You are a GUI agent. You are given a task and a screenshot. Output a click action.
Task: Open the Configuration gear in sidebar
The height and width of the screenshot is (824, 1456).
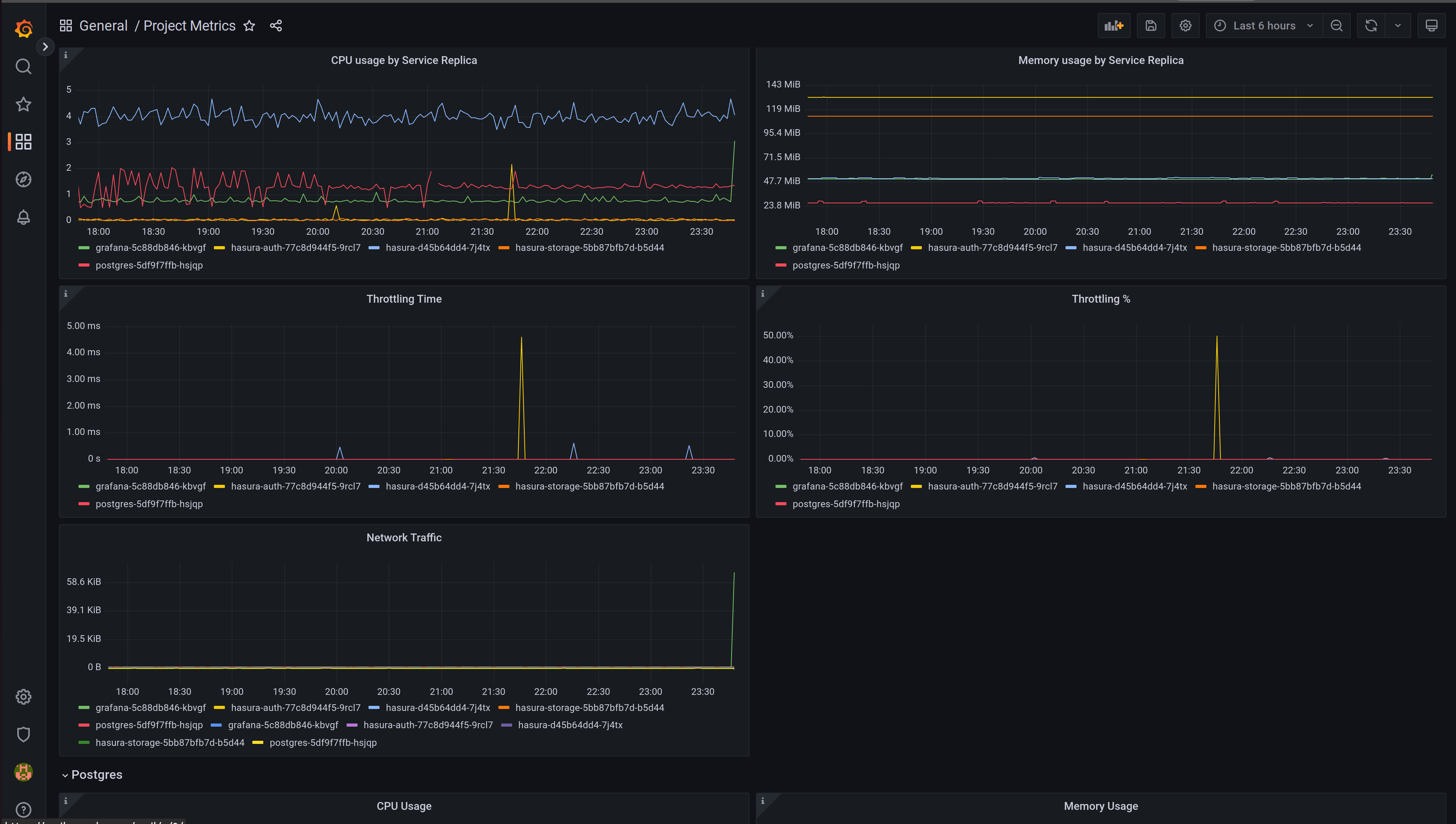(23, 697)
